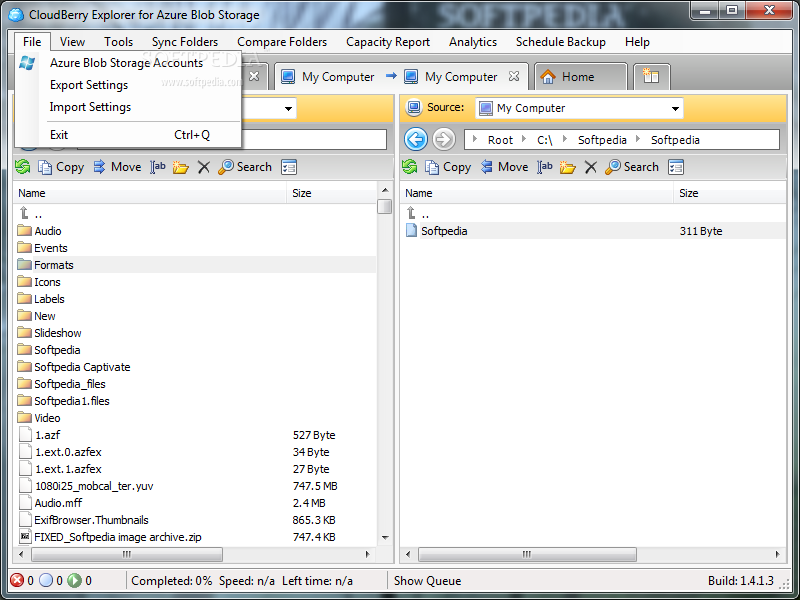
Task: Click Show Queue in status bar
Action: 428,581
